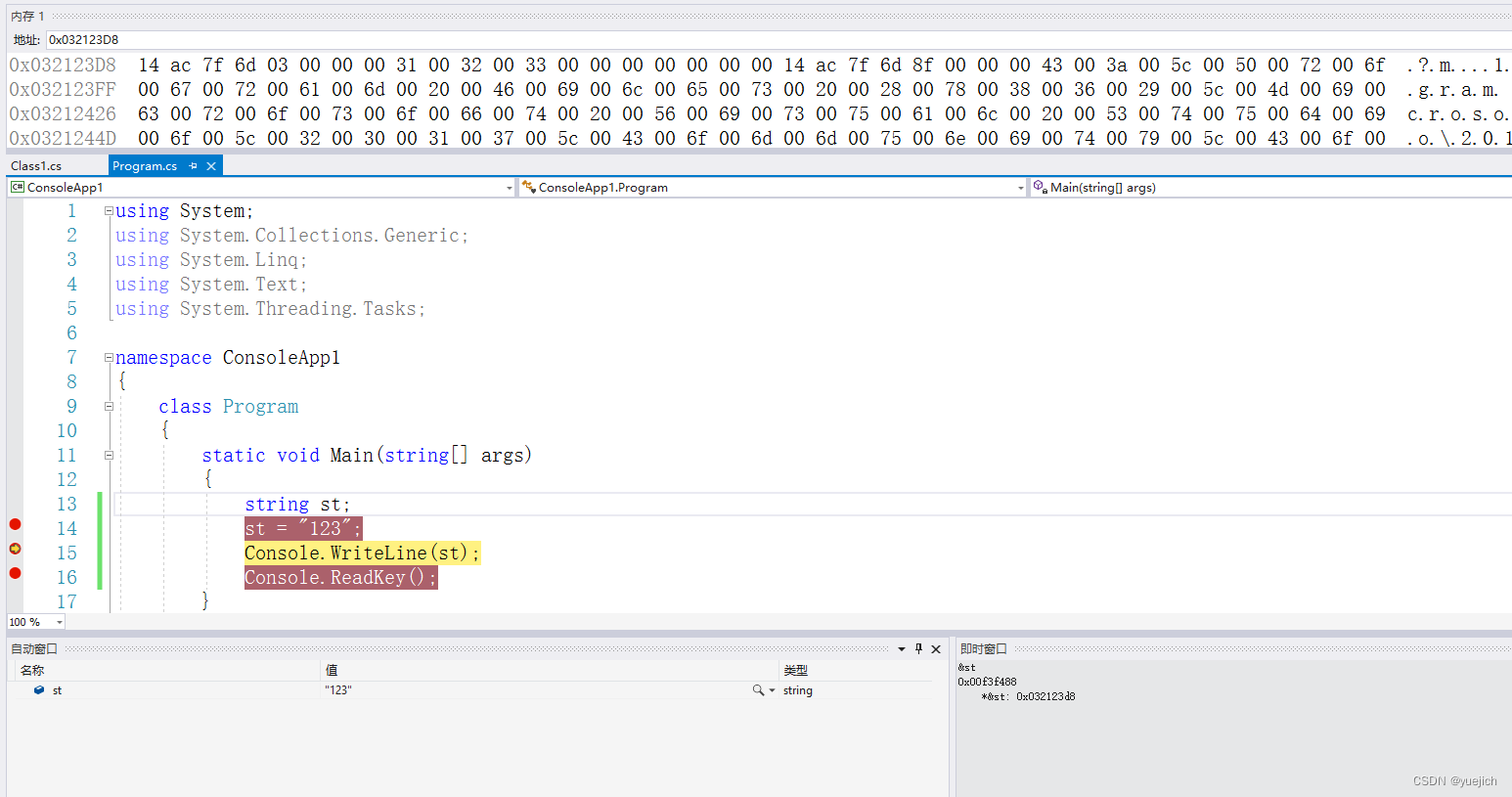Close the Autos window panel
This screenshot has height=797, width=1512.
point(936,649)
